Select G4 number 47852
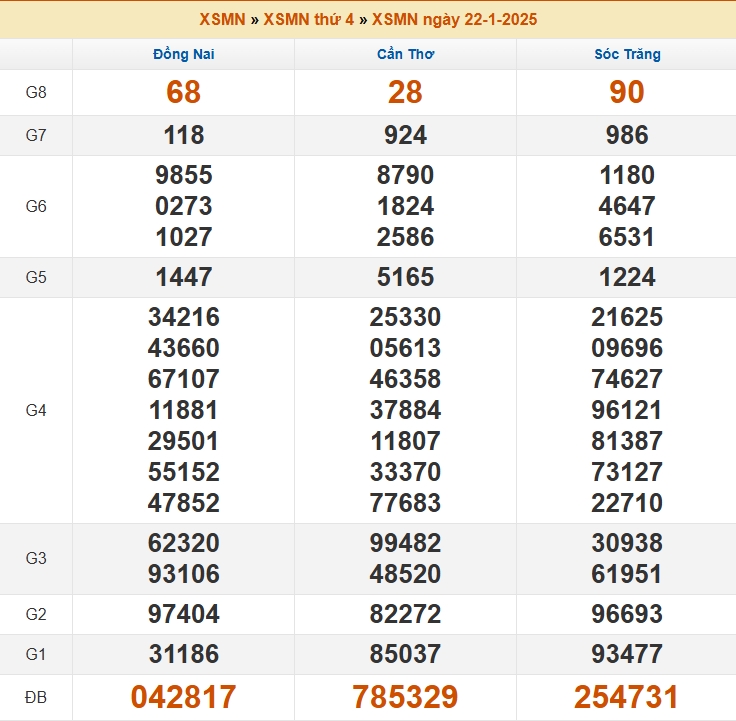Image resolution: width=736 pixels, height=721 pixels. tap(184, 503)
